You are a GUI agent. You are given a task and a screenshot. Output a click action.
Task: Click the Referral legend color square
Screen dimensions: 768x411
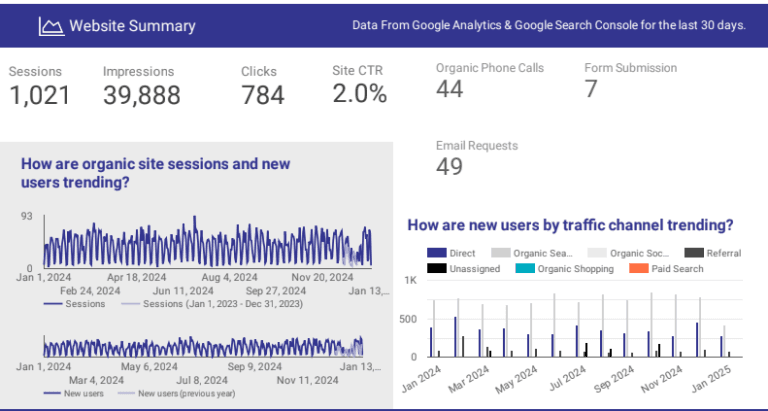coord(693,254)
